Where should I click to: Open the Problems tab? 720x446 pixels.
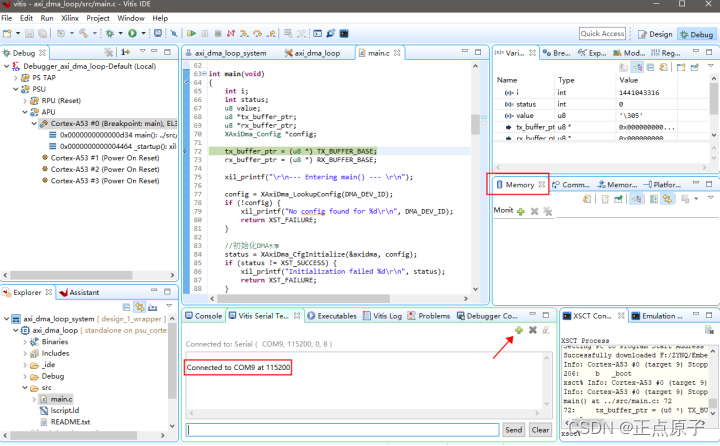[x=429, y=316]
